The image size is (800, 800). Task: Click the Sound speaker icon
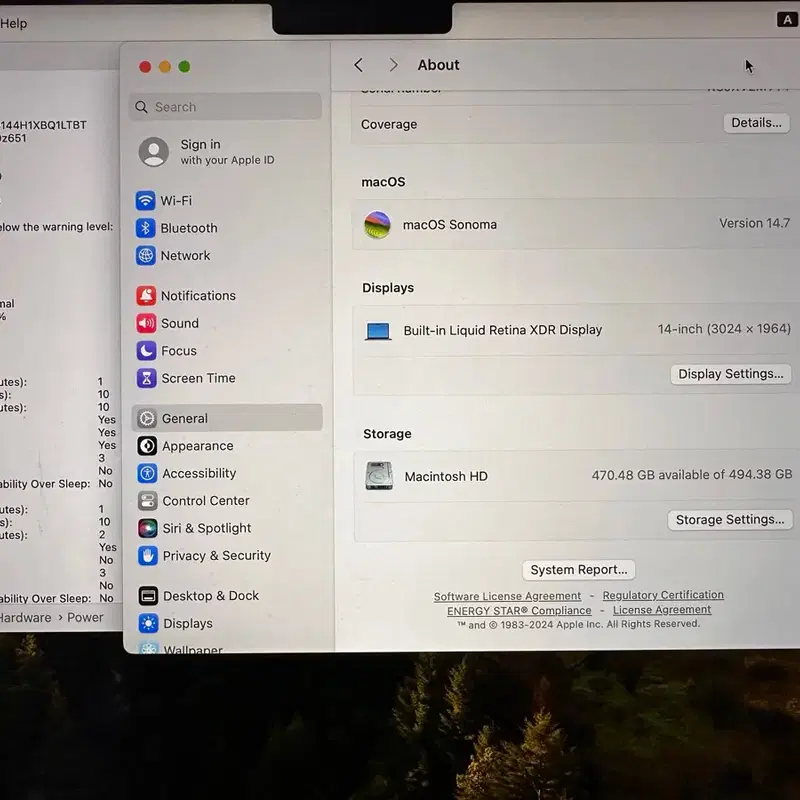(x=146, y=323)
